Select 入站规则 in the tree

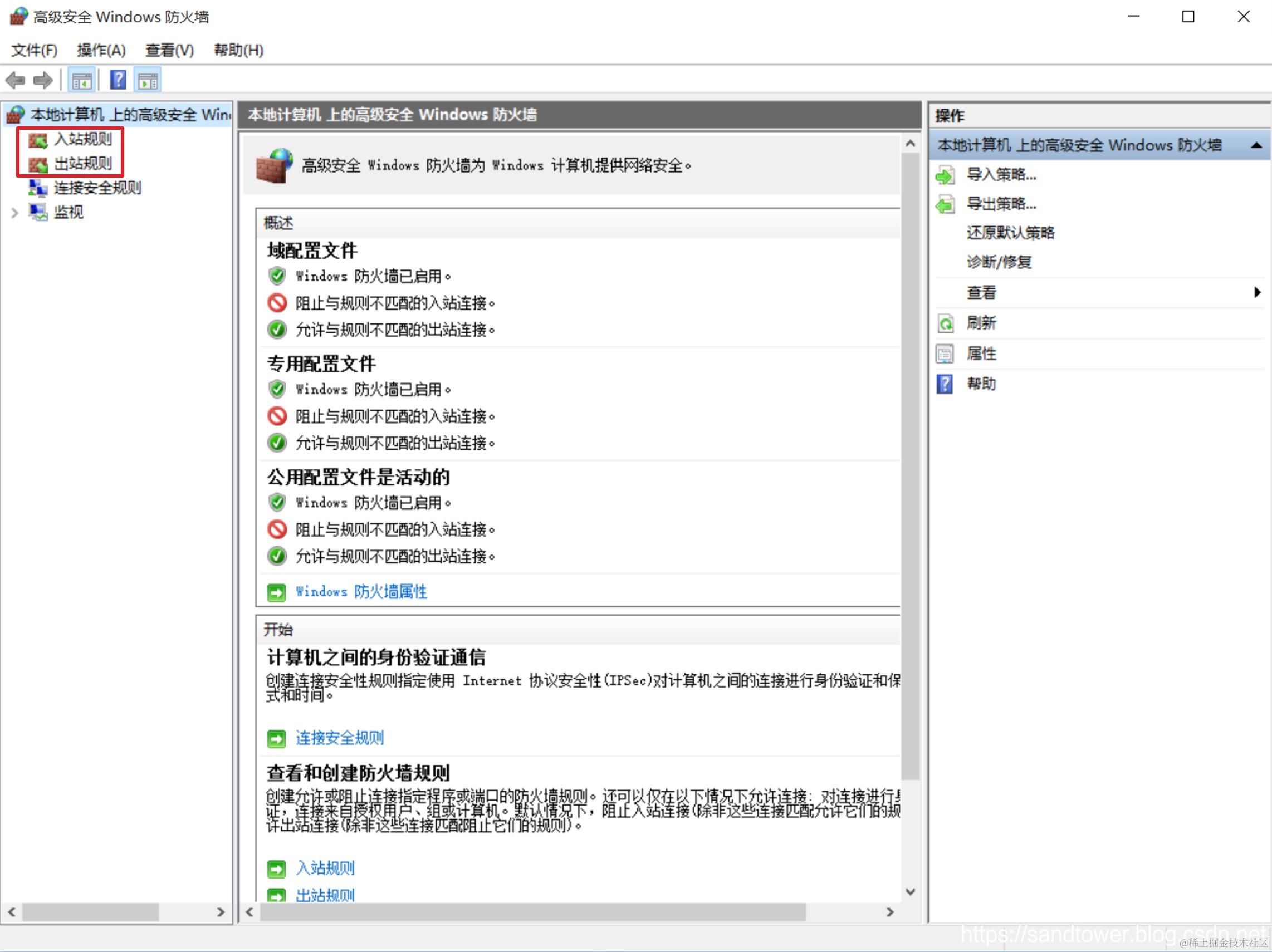(x=83, y=139)
